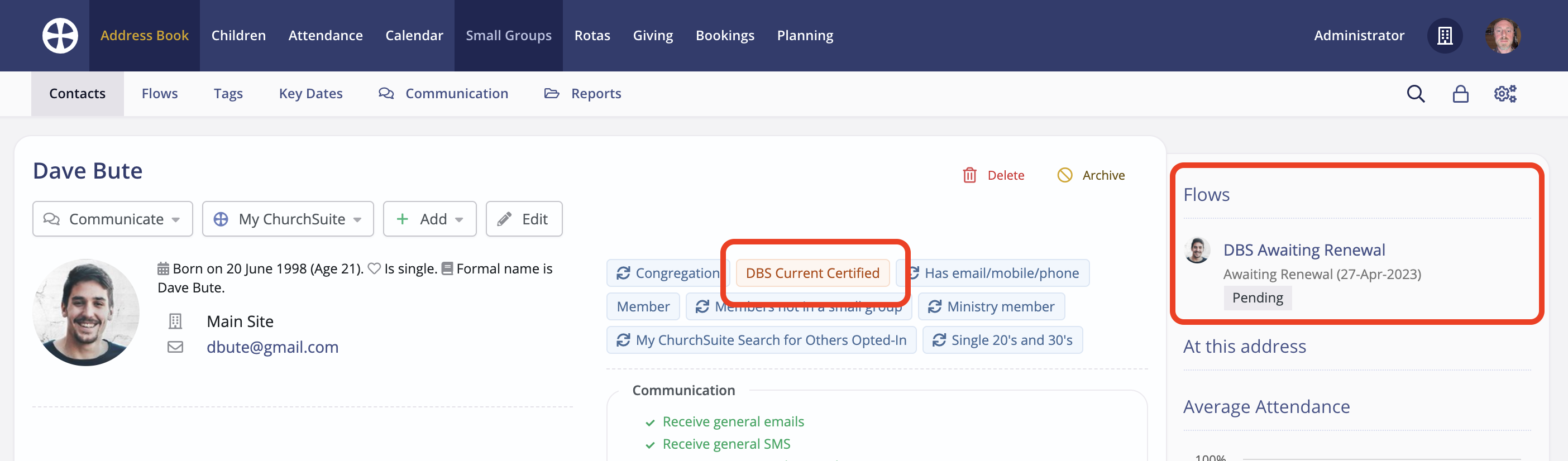The width and height of the screenshot is (1568, 461).
Task: Click the sync icon on Ministry member tag
Action: click(934, 306)
